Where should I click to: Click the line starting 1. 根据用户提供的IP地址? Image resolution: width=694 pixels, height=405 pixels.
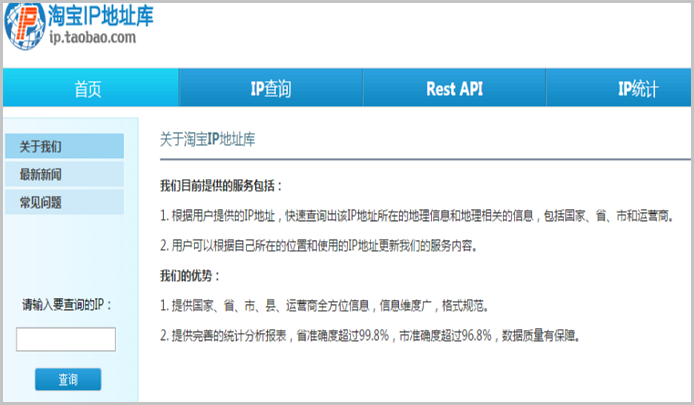(x=417, y=216)
